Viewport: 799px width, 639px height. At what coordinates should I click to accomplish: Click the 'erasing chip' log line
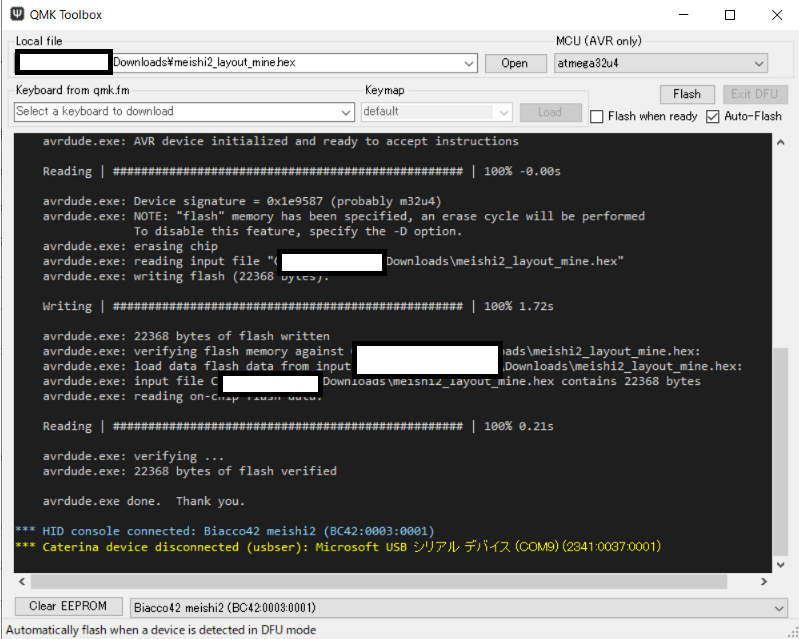click(x=130, y=247)
